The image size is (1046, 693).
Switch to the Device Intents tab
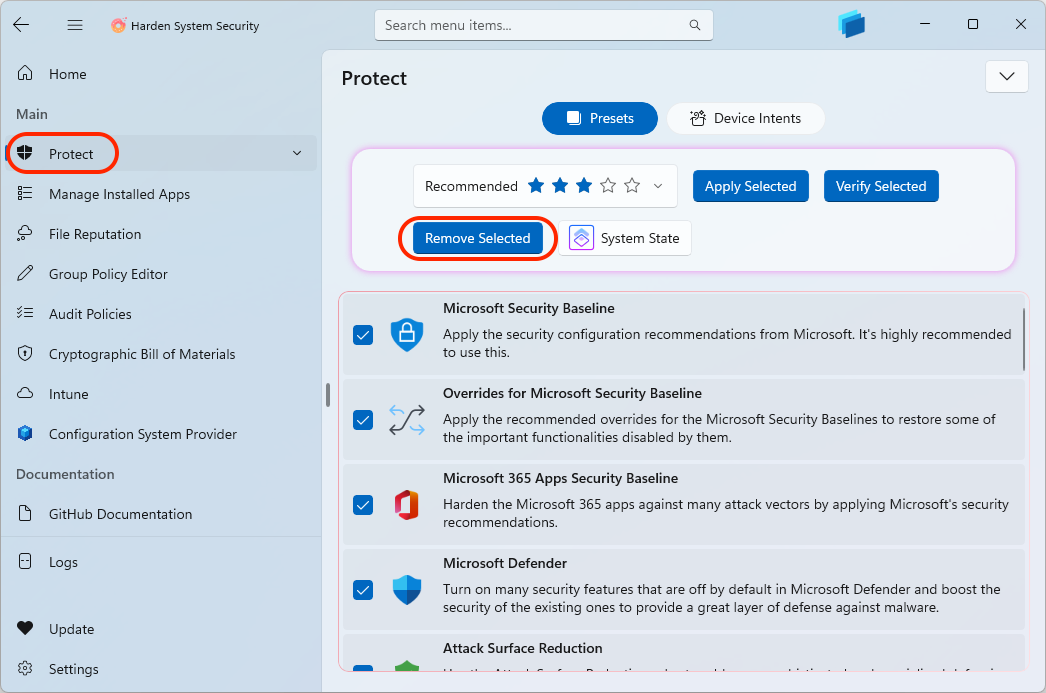coord(746,118)
